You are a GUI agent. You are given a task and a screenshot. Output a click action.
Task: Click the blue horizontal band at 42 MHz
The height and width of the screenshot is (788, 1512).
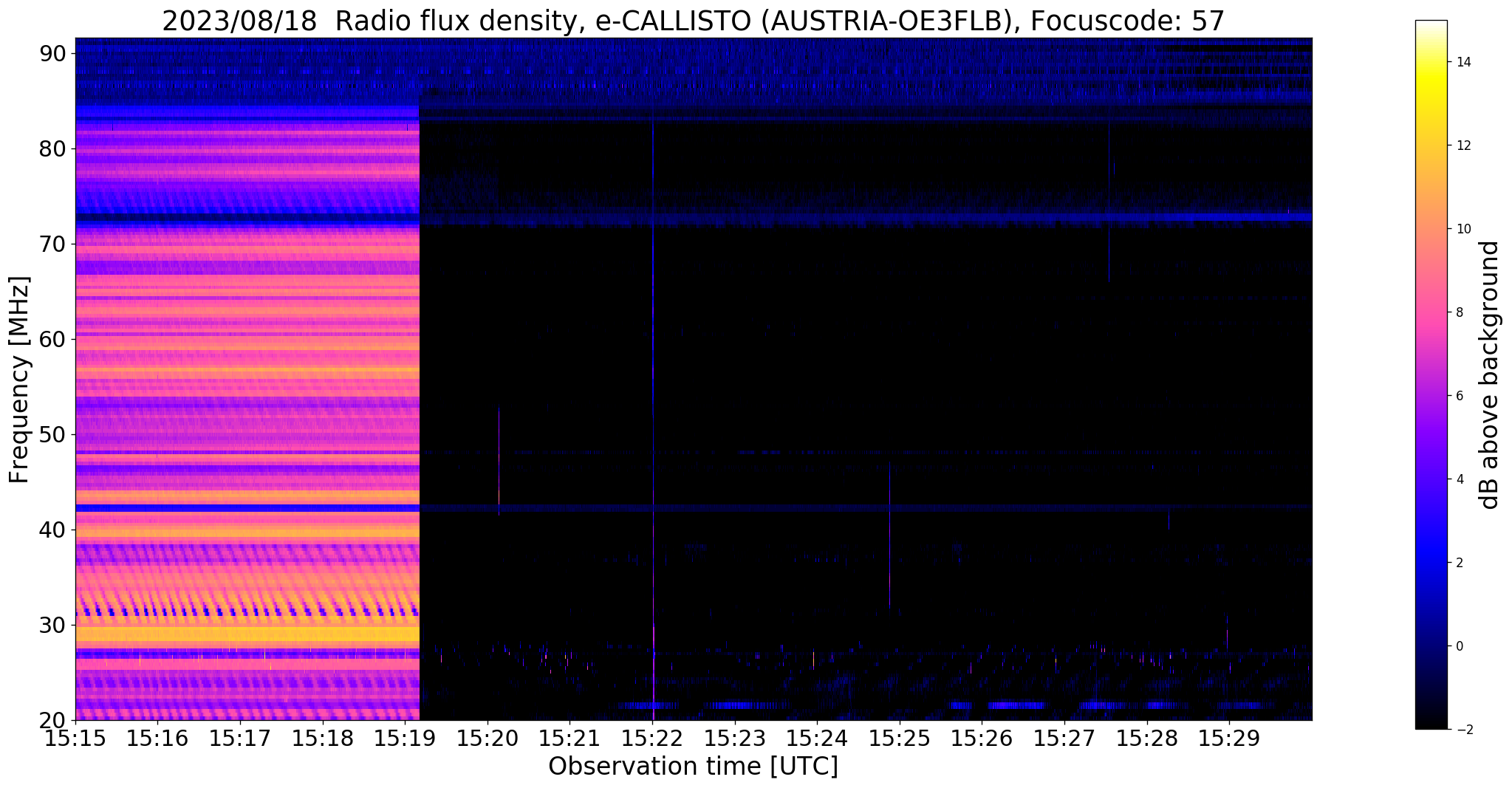pos(694,508)
